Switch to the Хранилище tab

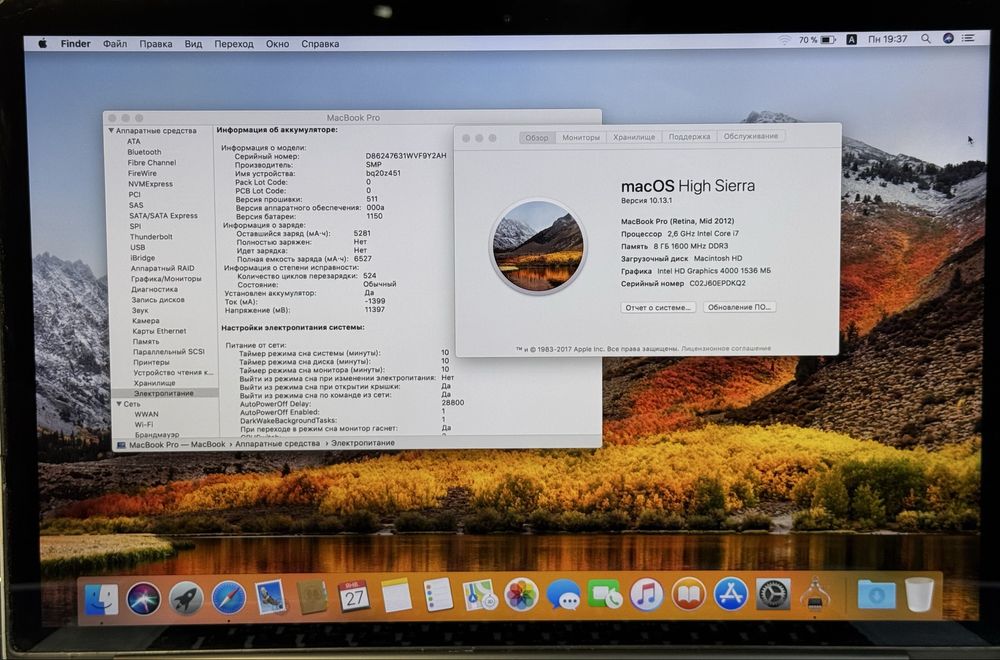click(634, 137)
